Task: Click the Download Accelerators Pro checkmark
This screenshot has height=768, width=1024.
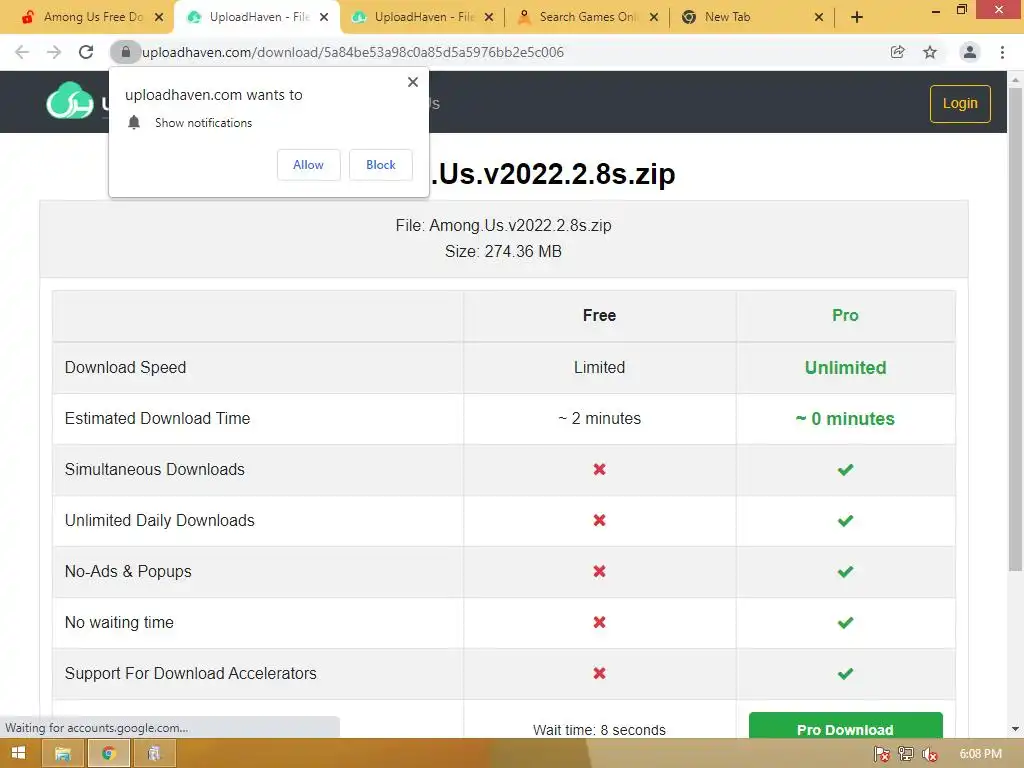Action: pos(846,673)
